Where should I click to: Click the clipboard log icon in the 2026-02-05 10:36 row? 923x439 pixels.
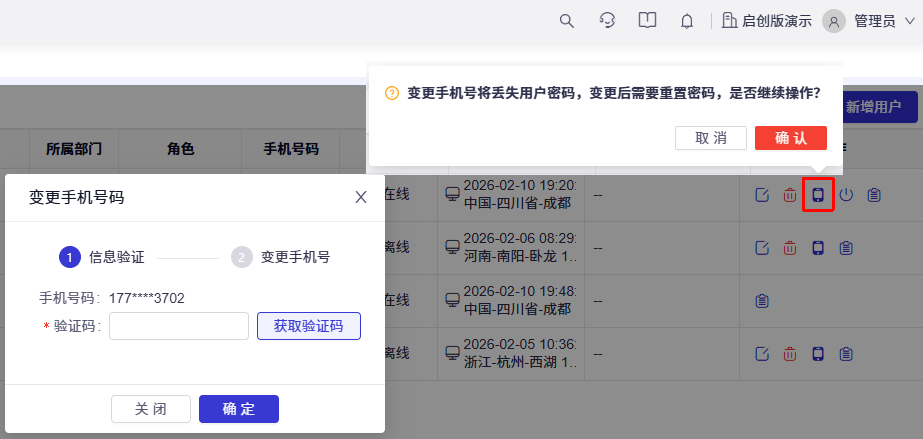[846, 354]
